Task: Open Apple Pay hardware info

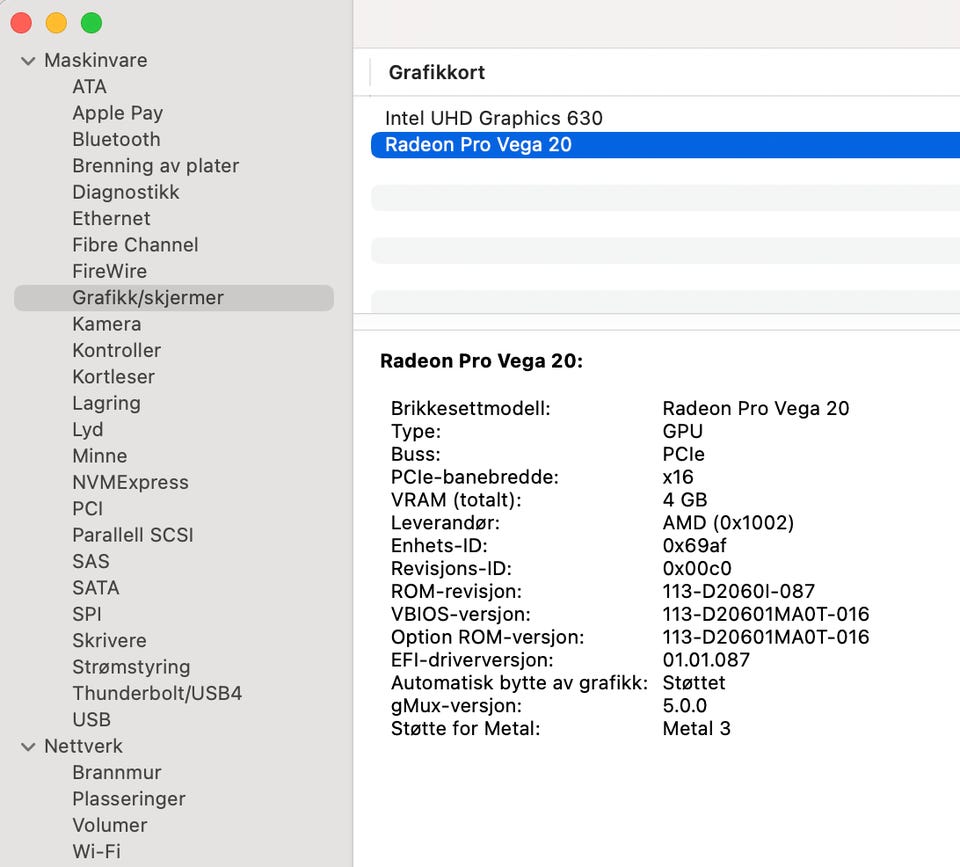Action: pos(118,113)
